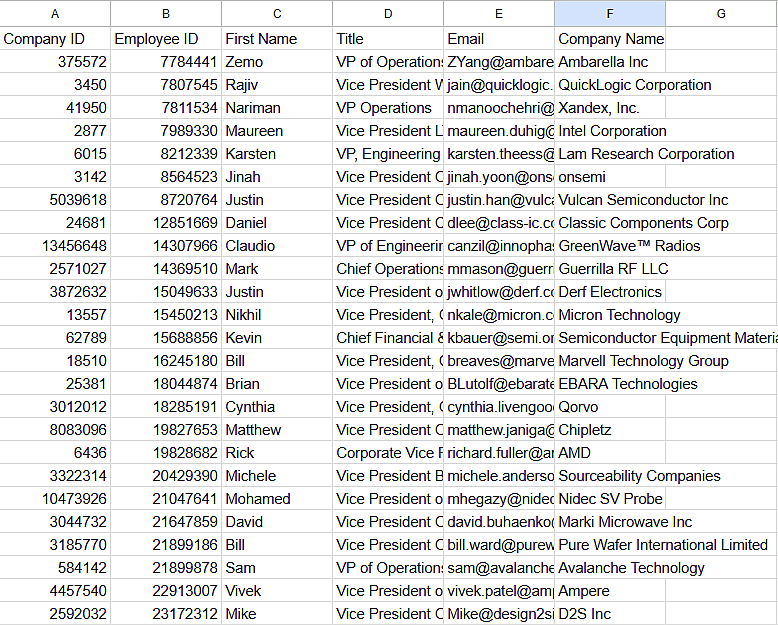Click first name cell "Vivek"
The width and height of the screenshot is (778, 625).
[x=277, y=591]
